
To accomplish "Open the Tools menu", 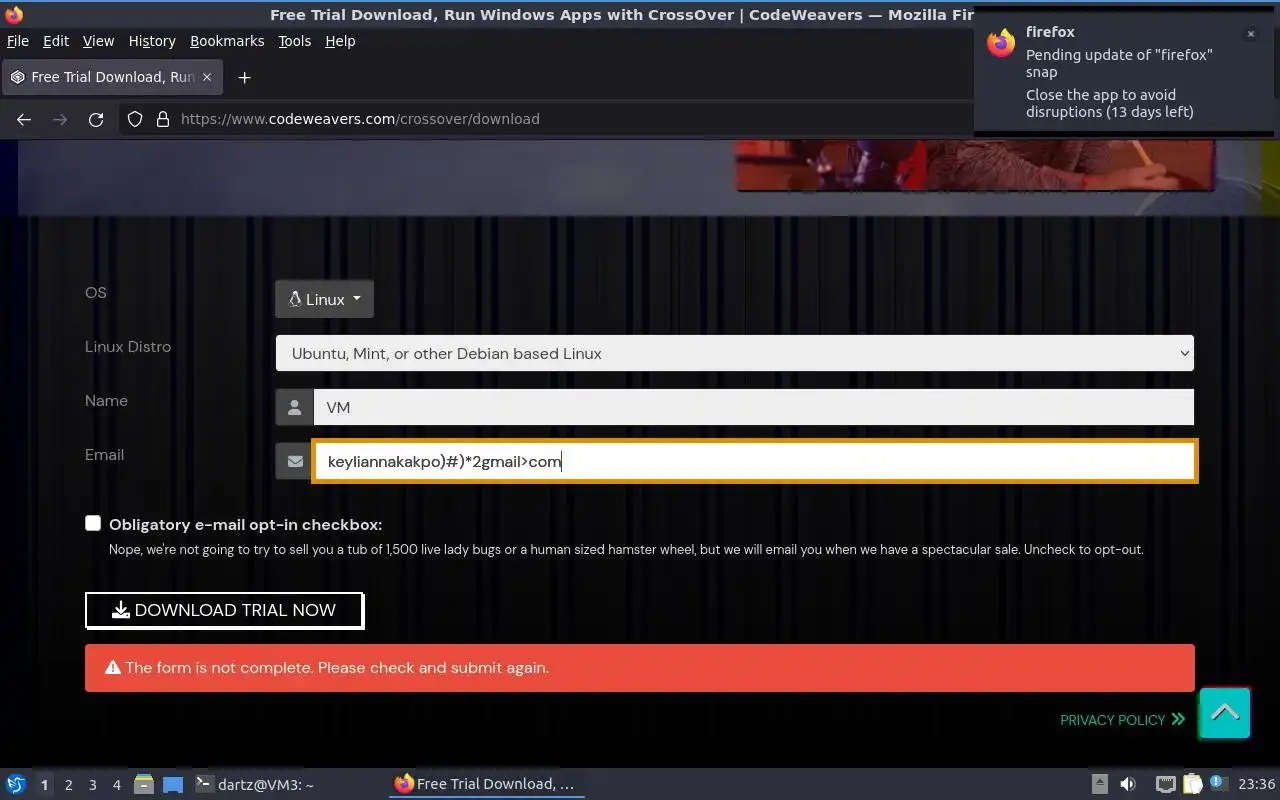I will tap(295, 41).
